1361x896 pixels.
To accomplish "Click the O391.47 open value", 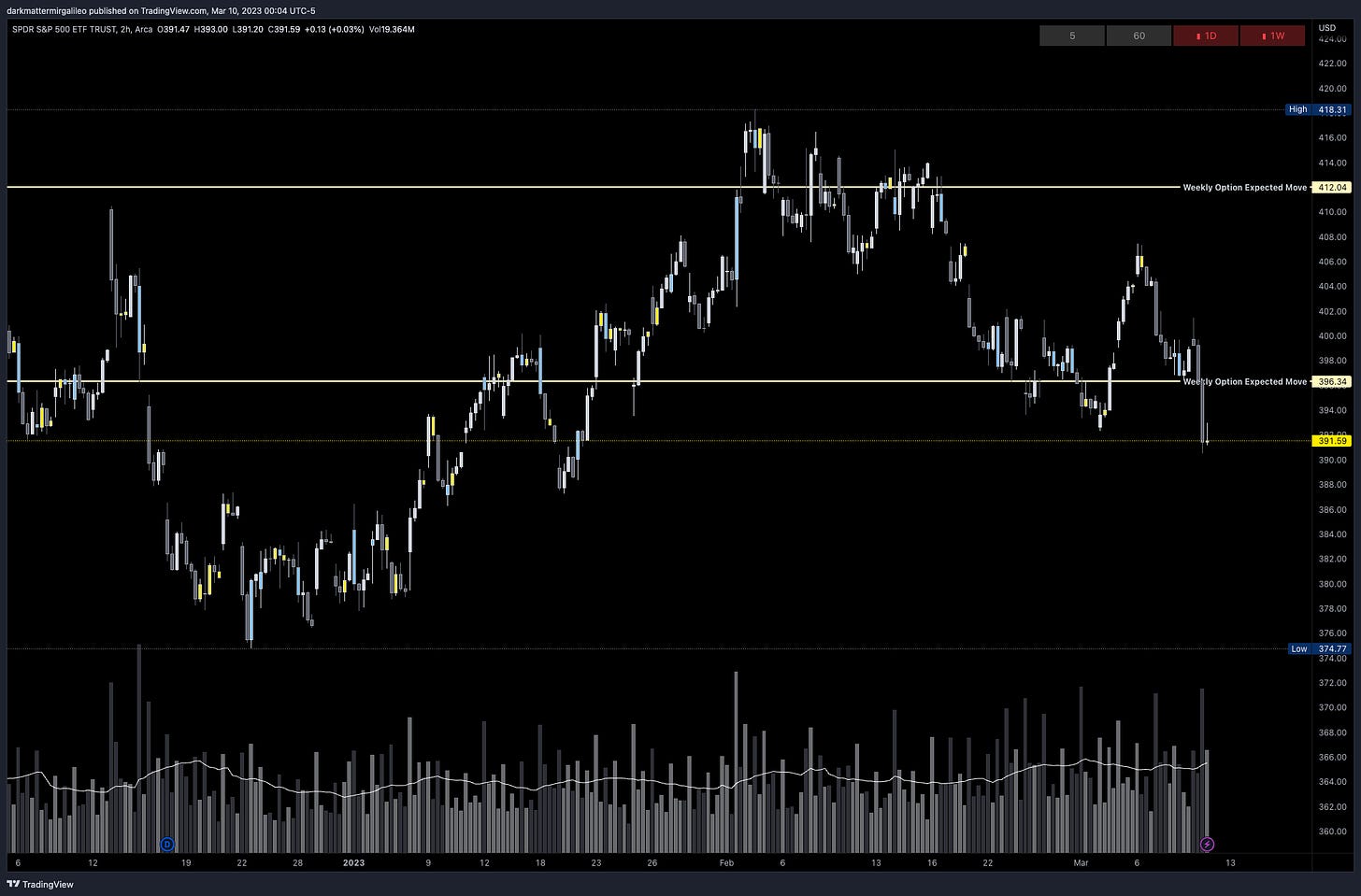I will coord(171,30).
